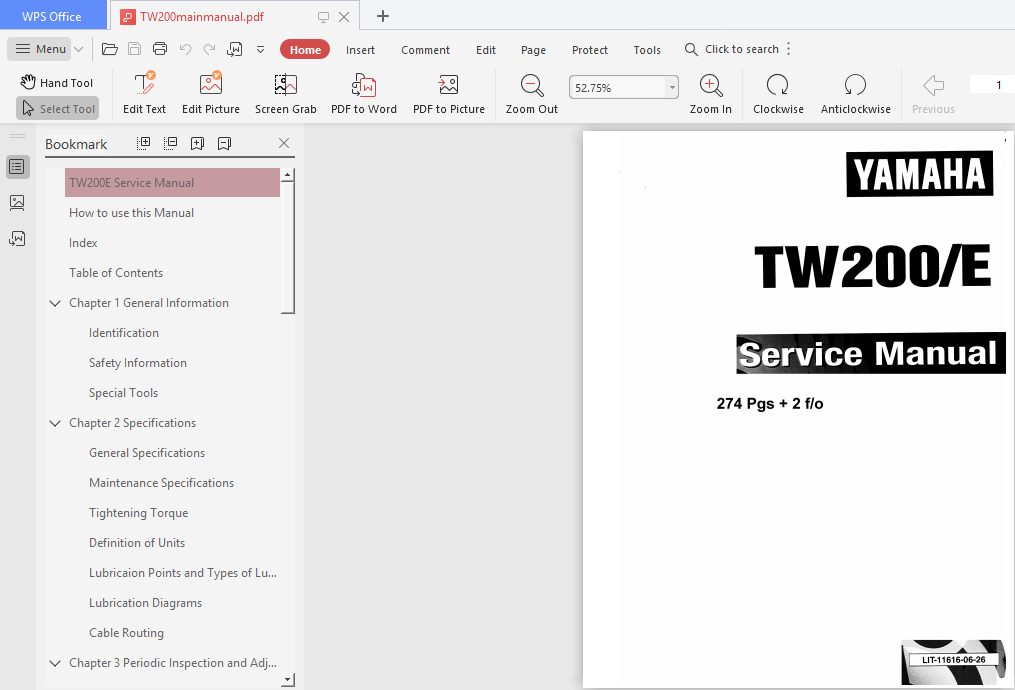Click the bookmark list scroll up arrow
This screenshot has height=690, width=1015.
[288, 175]
